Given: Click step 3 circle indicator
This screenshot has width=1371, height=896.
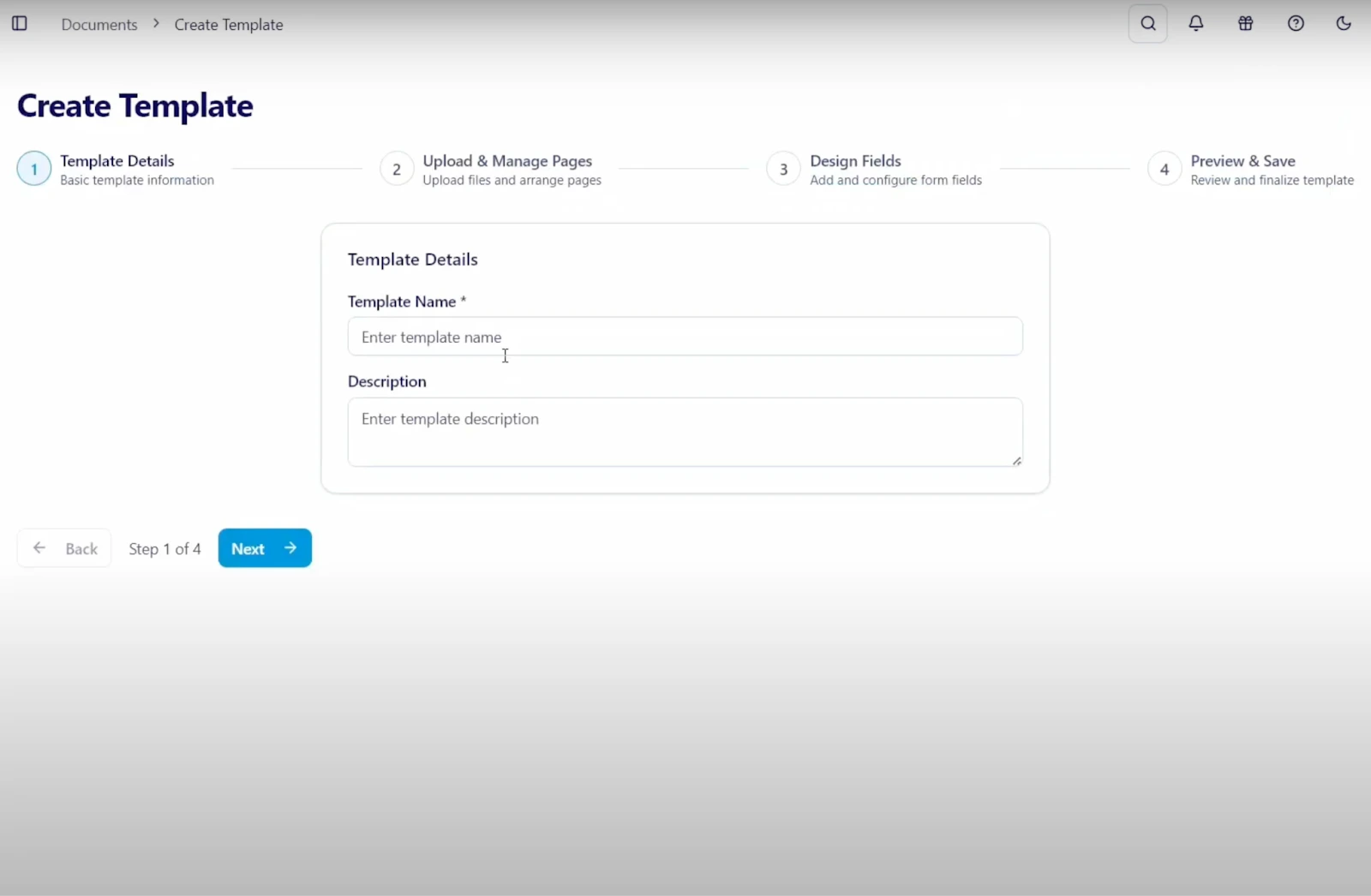Looking at the screenshot, I should pos(783,170).
